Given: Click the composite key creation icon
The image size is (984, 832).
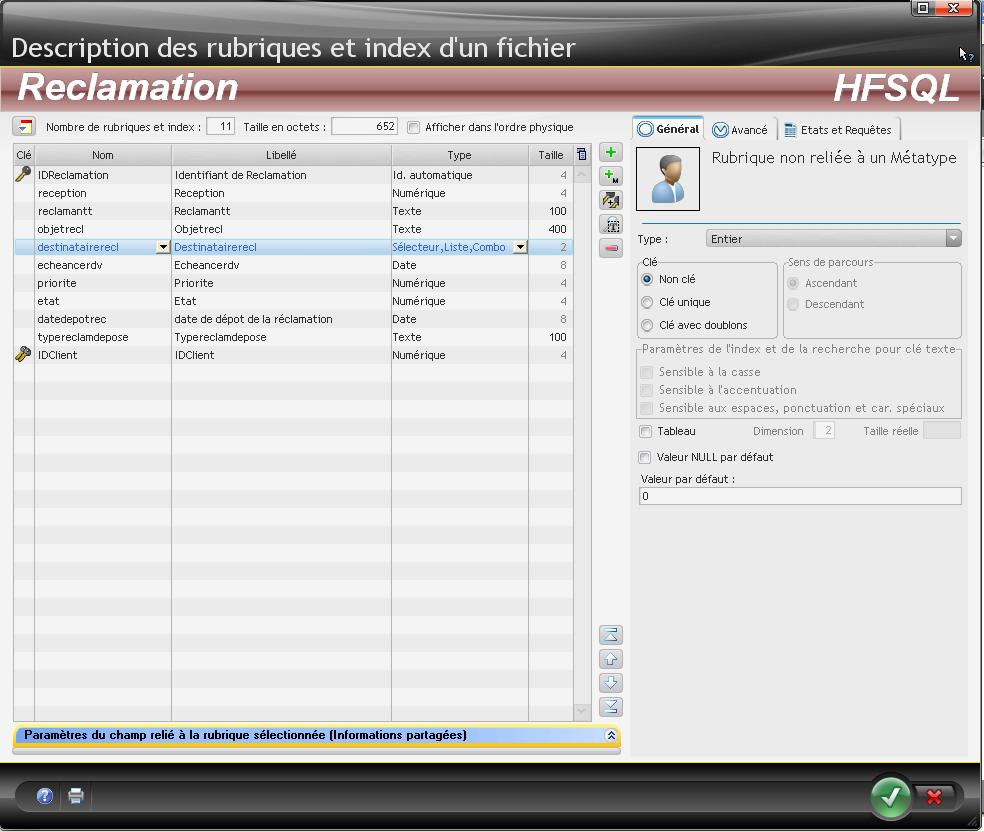Looking at the screenshot, I should pyautogui.click(x=611, y=200).
